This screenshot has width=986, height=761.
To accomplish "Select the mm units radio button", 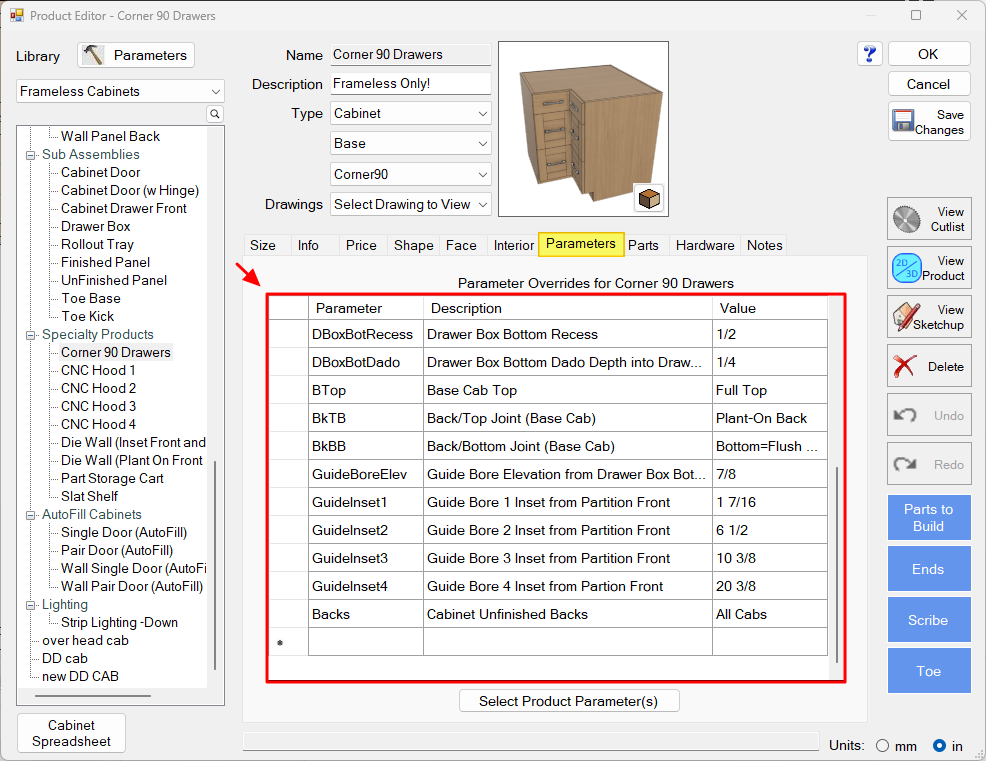I will point(882,745).
